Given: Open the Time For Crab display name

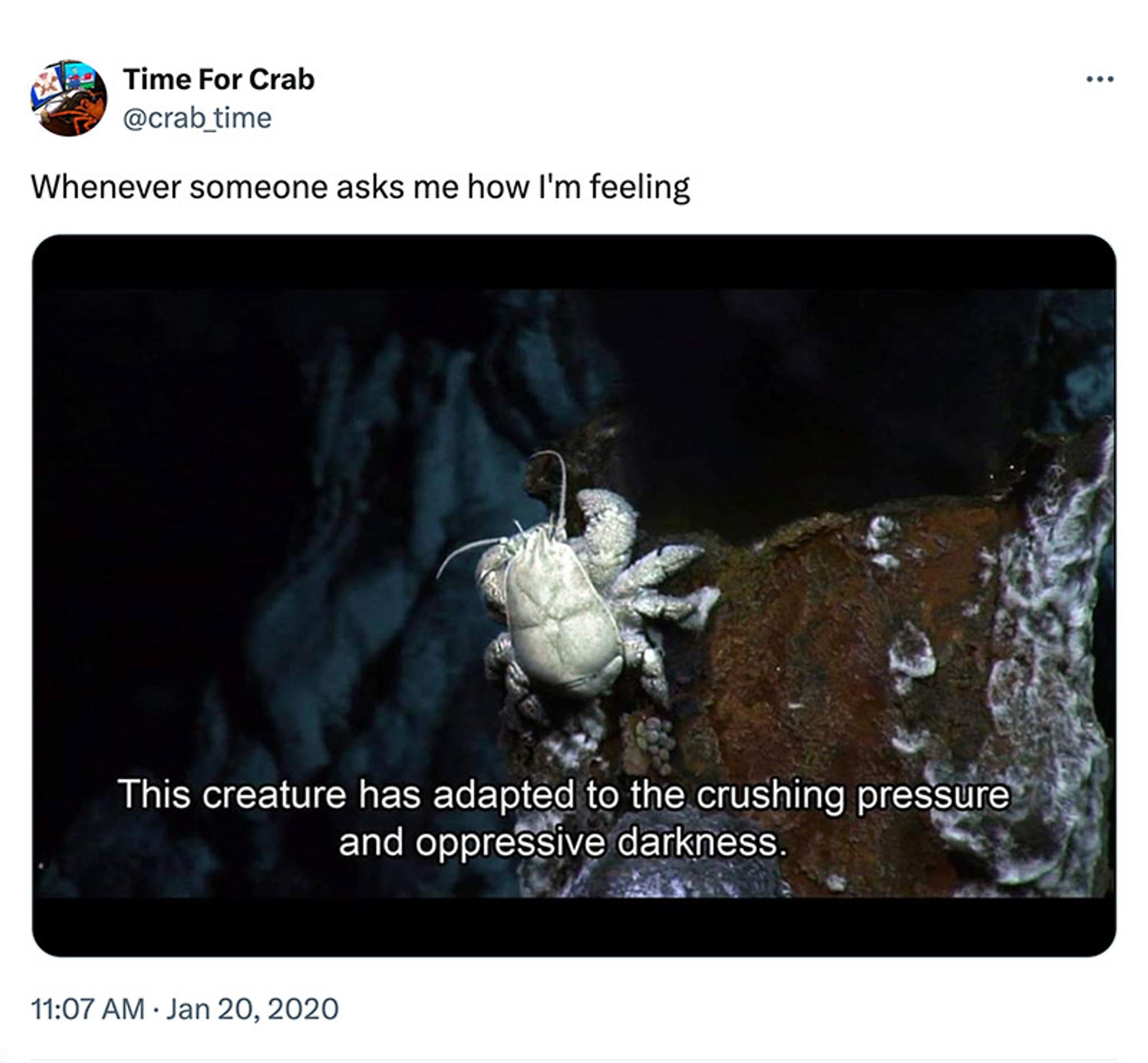Looking at the screenshot, I should [x=219, y=80].
